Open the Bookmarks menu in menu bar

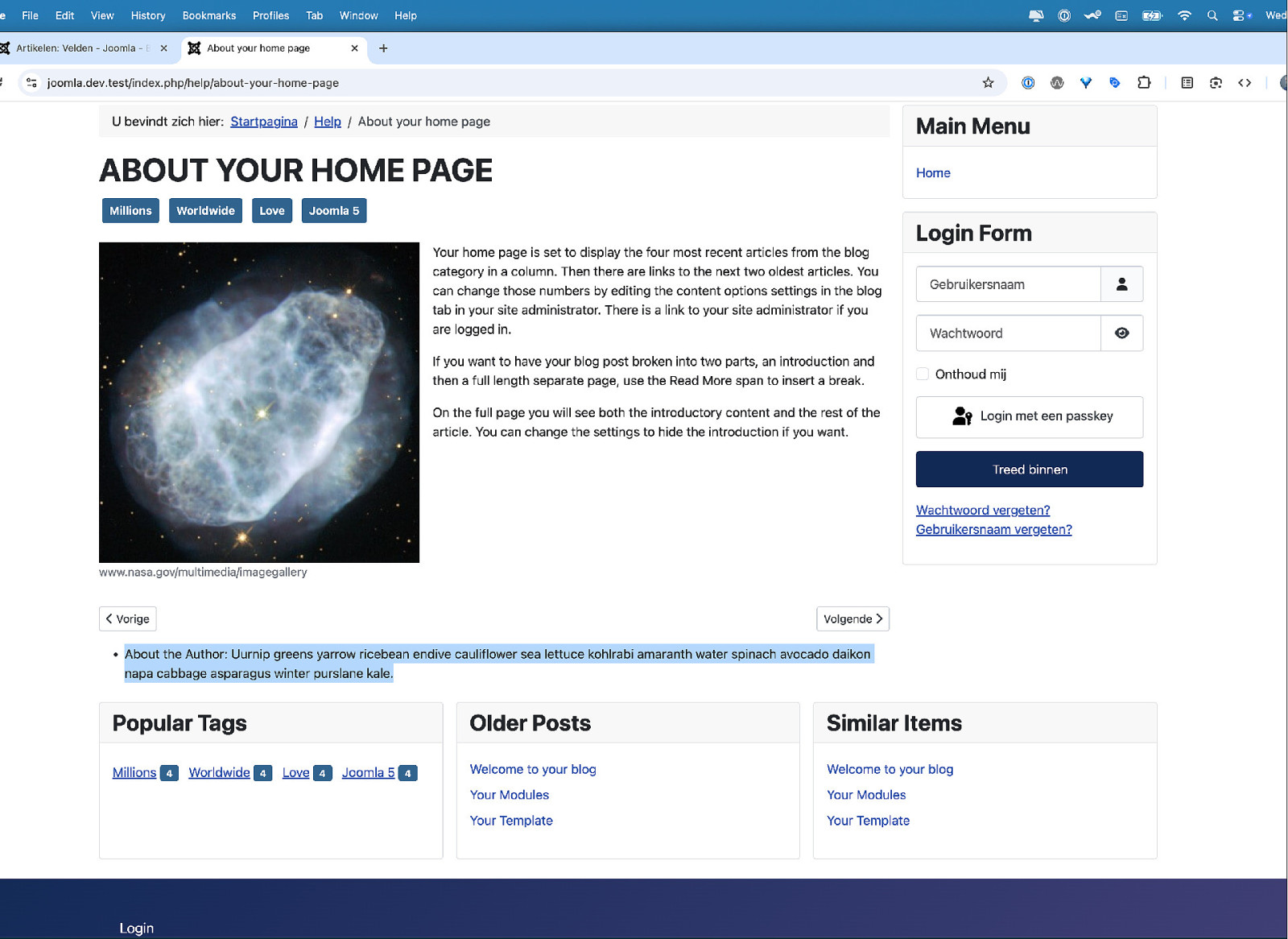click(x=208, y=15)
